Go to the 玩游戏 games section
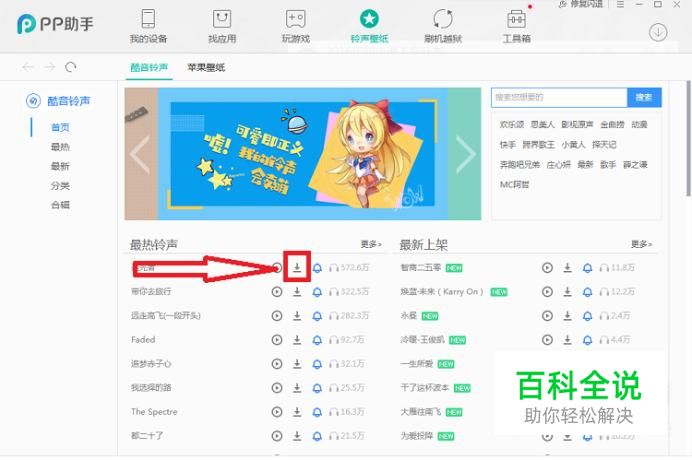Image resolution: width=692 pixels, height=460 pixels. [296, 26]
